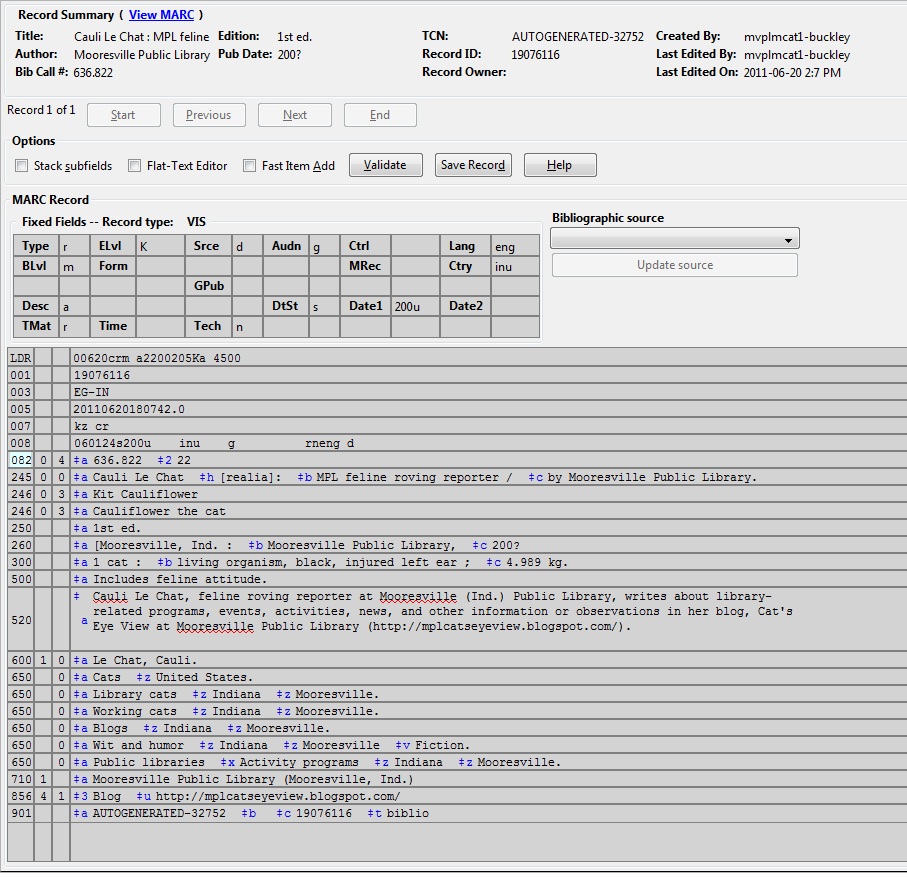Click the empty Time fixed field
The width and height of the screenshot is (907, 881).
pos(161,326)
